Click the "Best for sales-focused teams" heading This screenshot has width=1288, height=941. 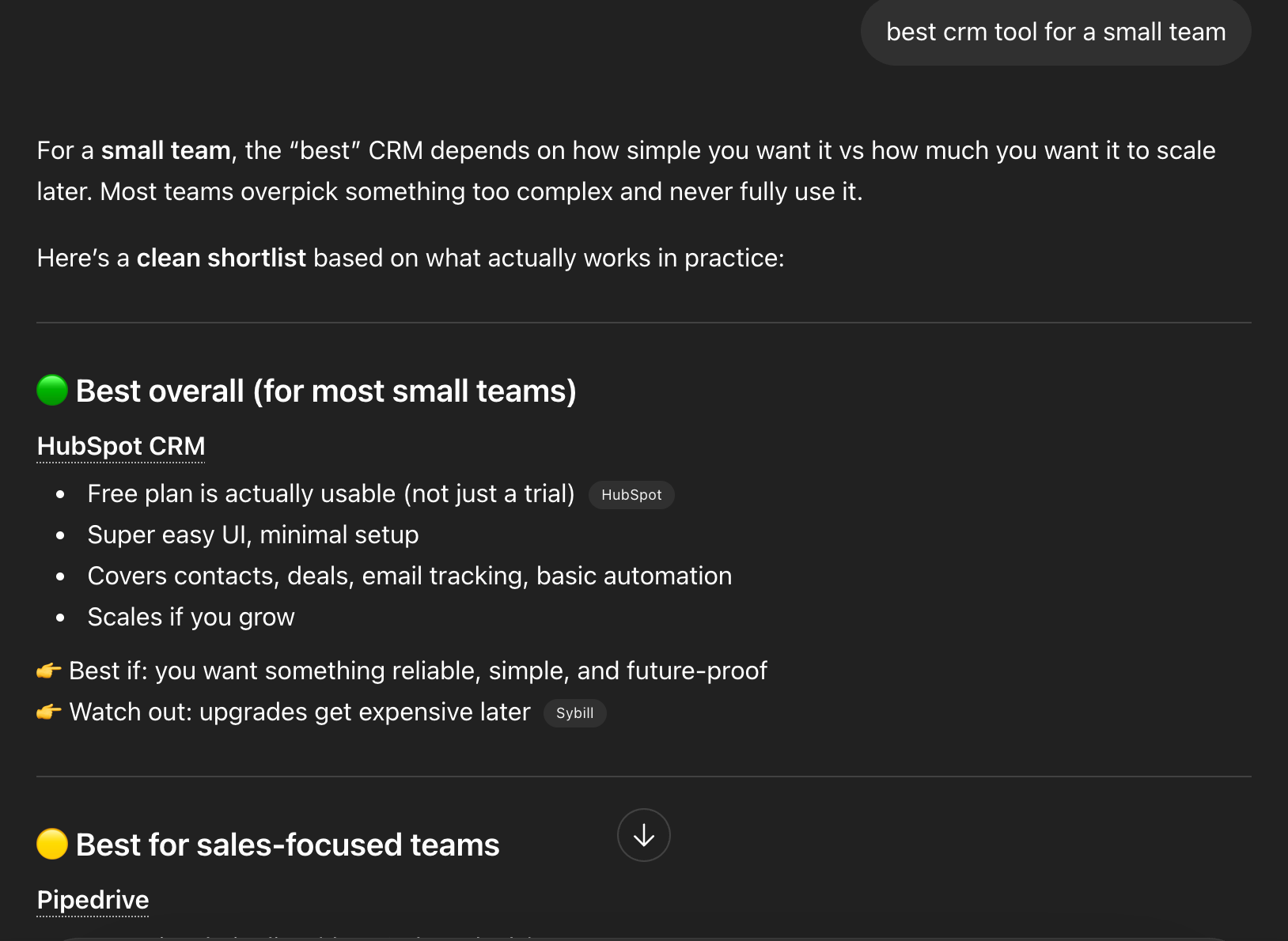pyautogui.click(x=288, y=845)
